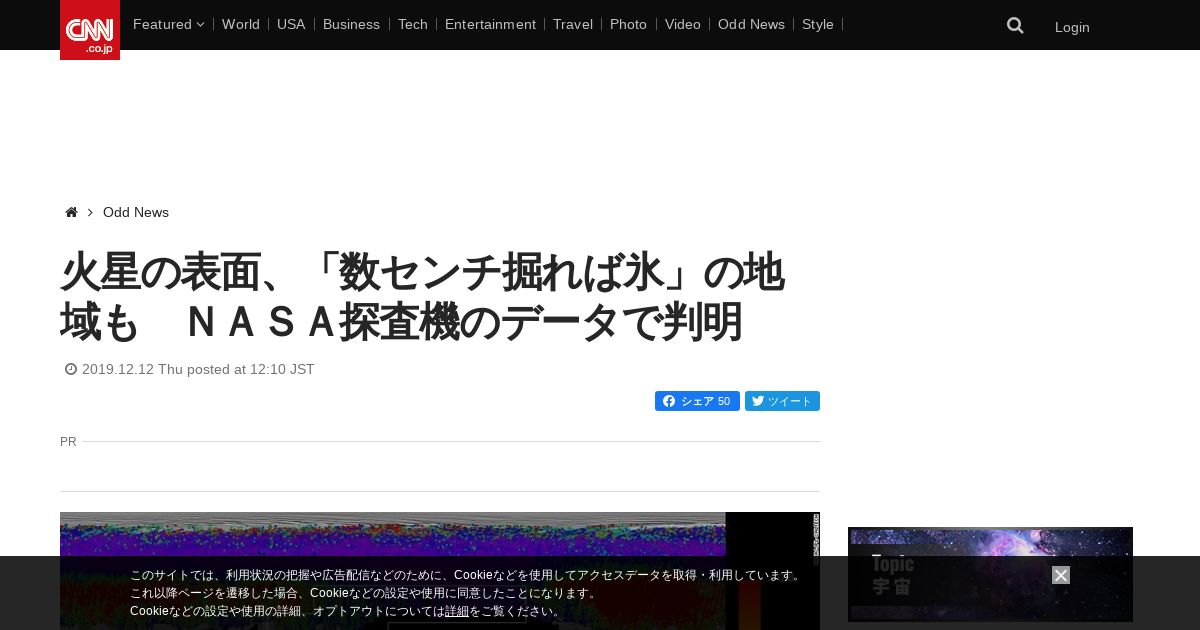Screen dimensions: 1200x630
Task: Open the Style section
Action: (818, 24)
